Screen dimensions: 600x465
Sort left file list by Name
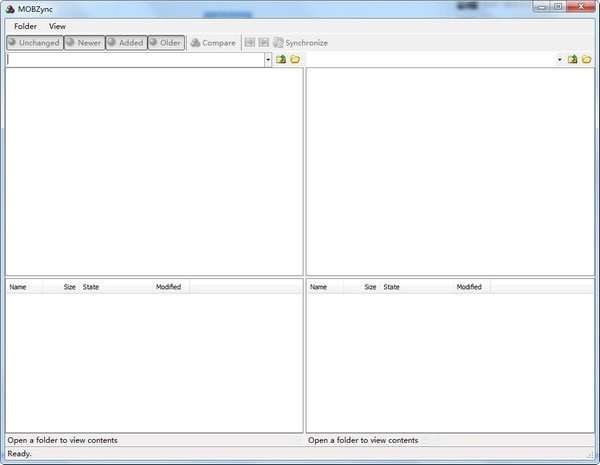(24, 287)
